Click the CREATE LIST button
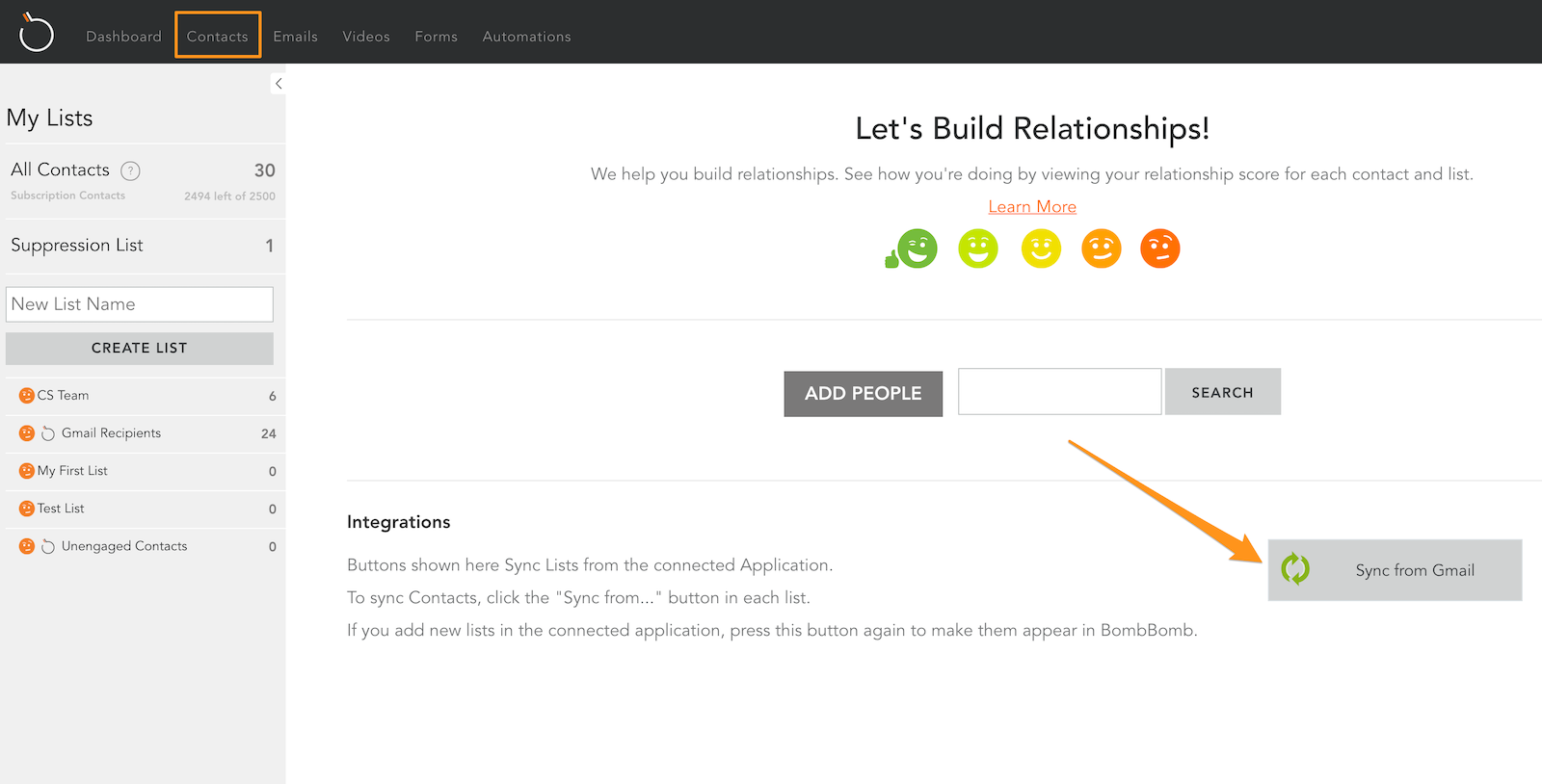Viewport: 1542px width, 784px height. coord(140,349)
